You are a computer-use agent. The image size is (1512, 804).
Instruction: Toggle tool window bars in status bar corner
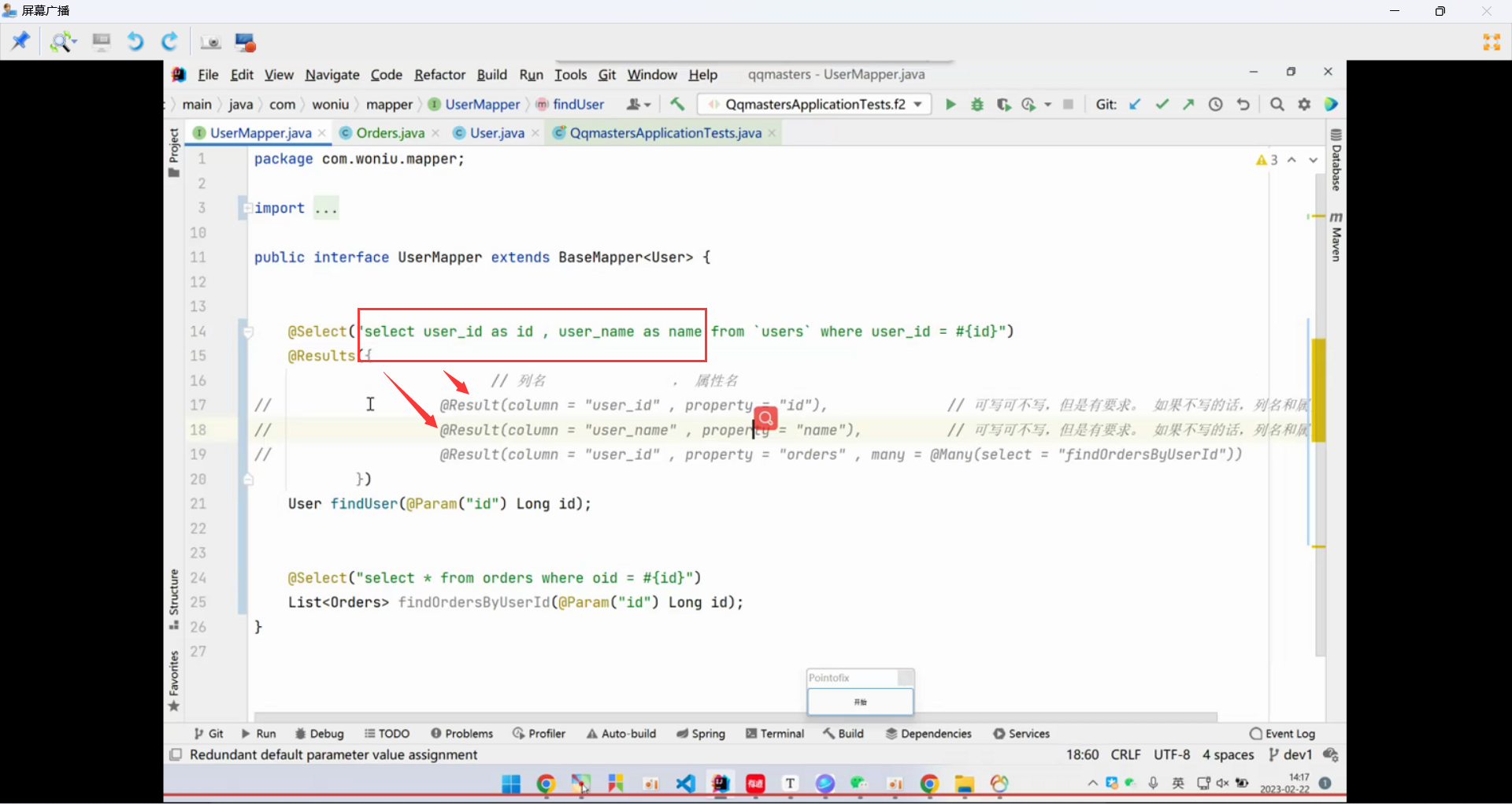pyautogui.click(x=176, y=754)
